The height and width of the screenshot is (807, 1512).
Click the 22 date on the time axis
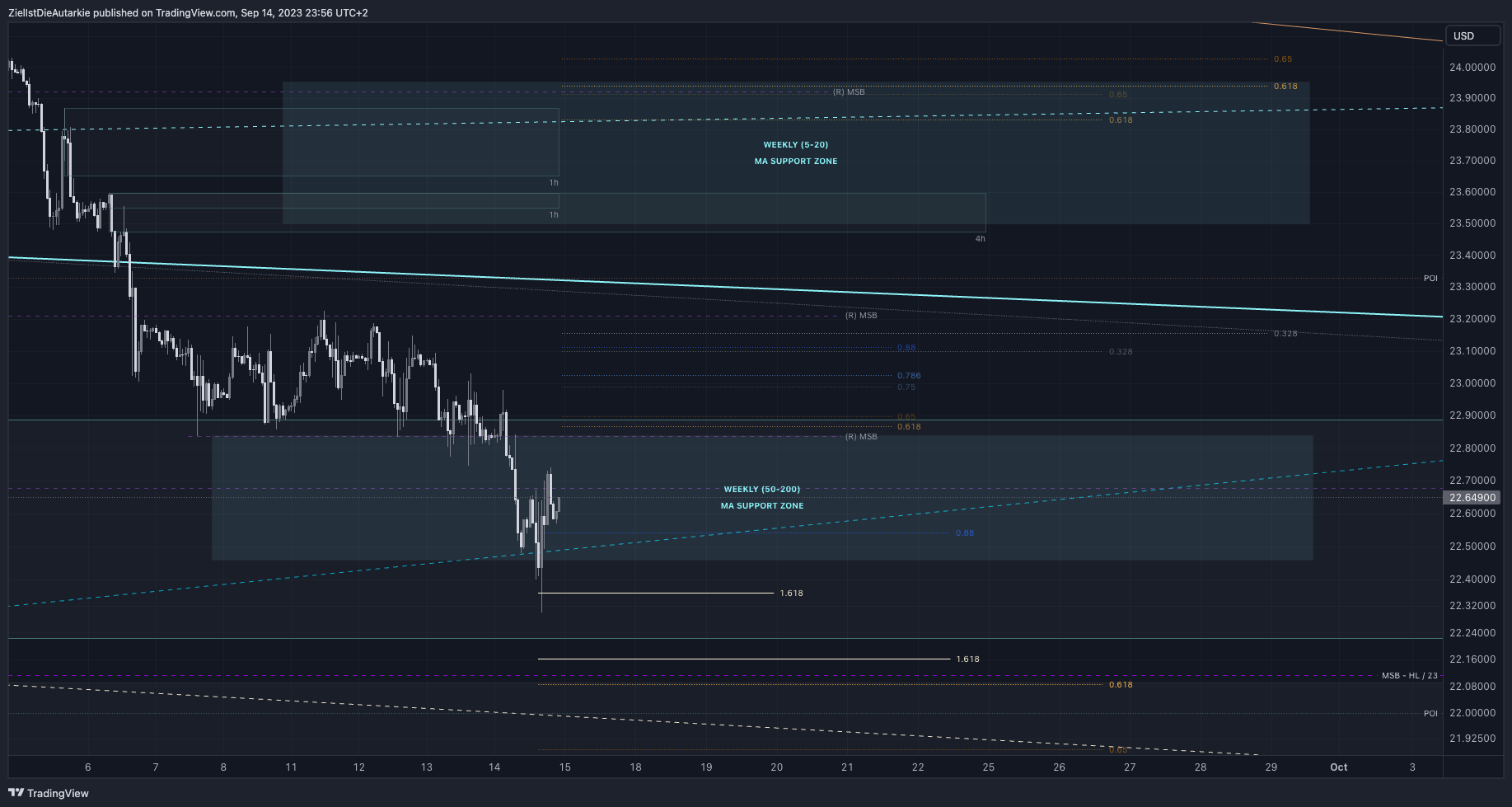pos(918,767)
